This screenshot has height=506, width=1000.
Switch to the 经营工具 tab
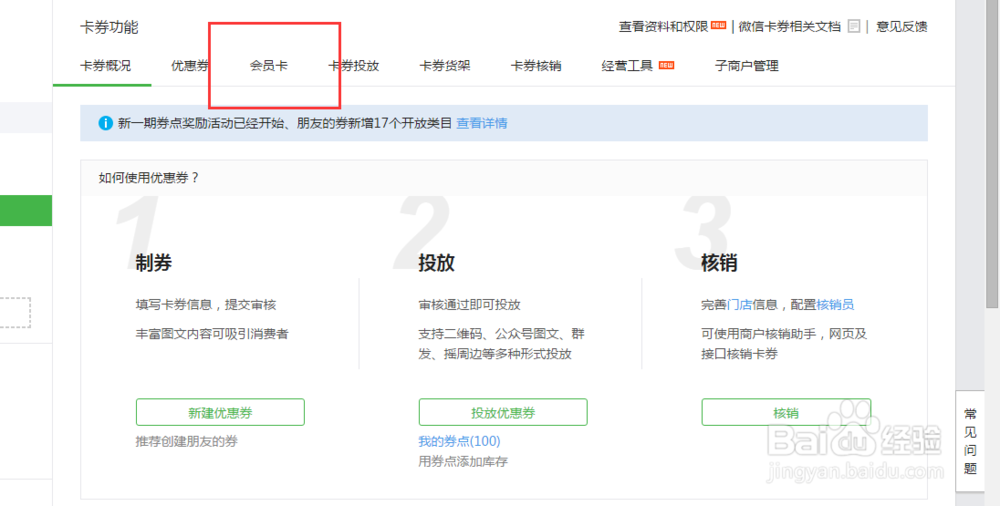(628, 66)
